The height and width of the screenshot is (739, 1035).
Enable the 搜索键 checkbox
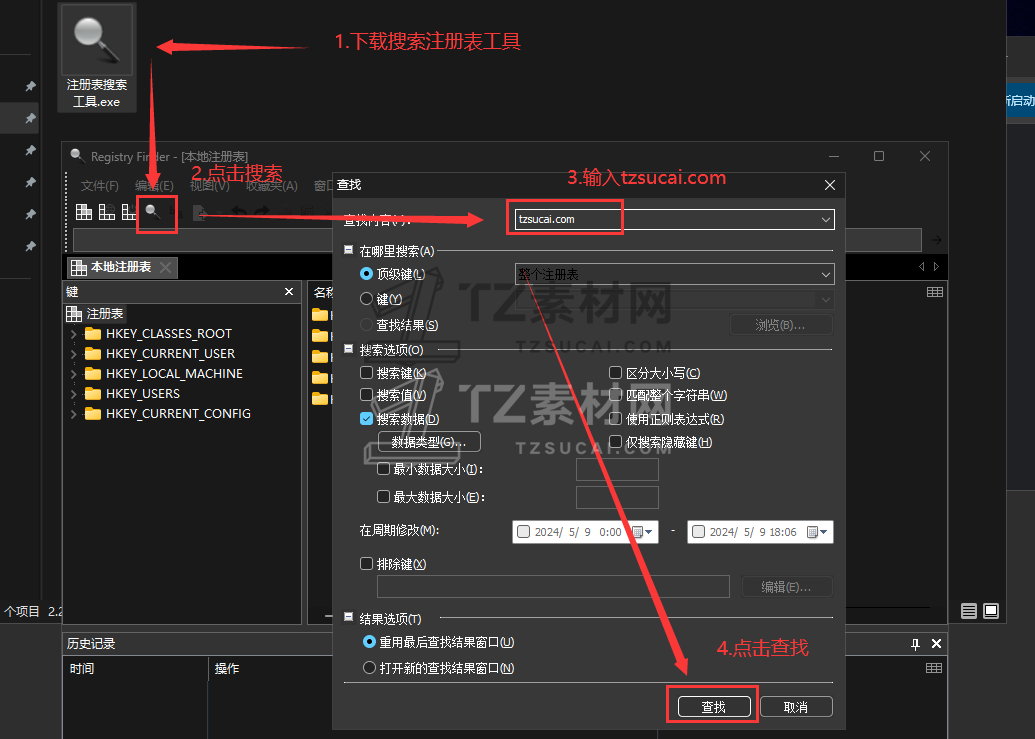pyautogui.click(x=366, y=373)
